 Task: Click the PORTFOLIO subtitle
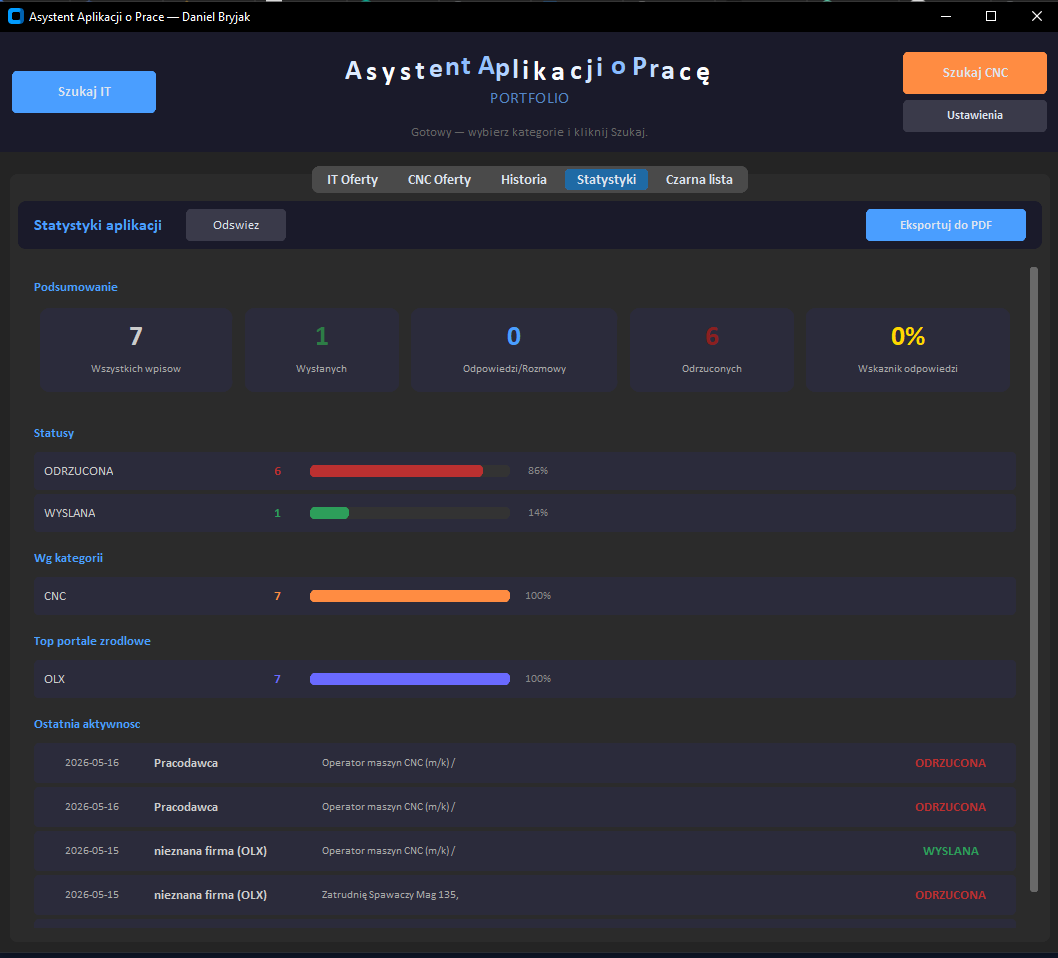point(529,98)
